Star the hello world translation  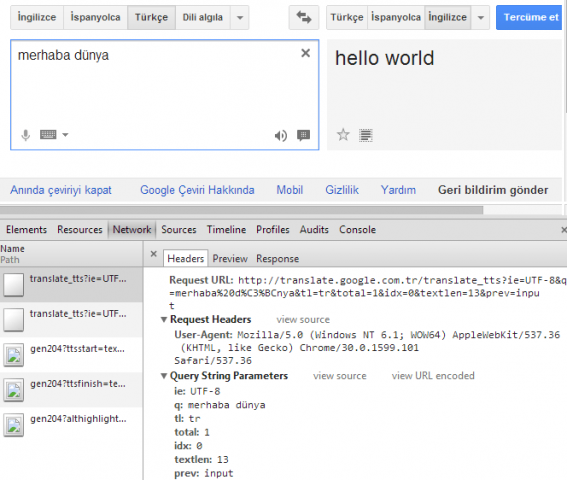coord(343,135)
